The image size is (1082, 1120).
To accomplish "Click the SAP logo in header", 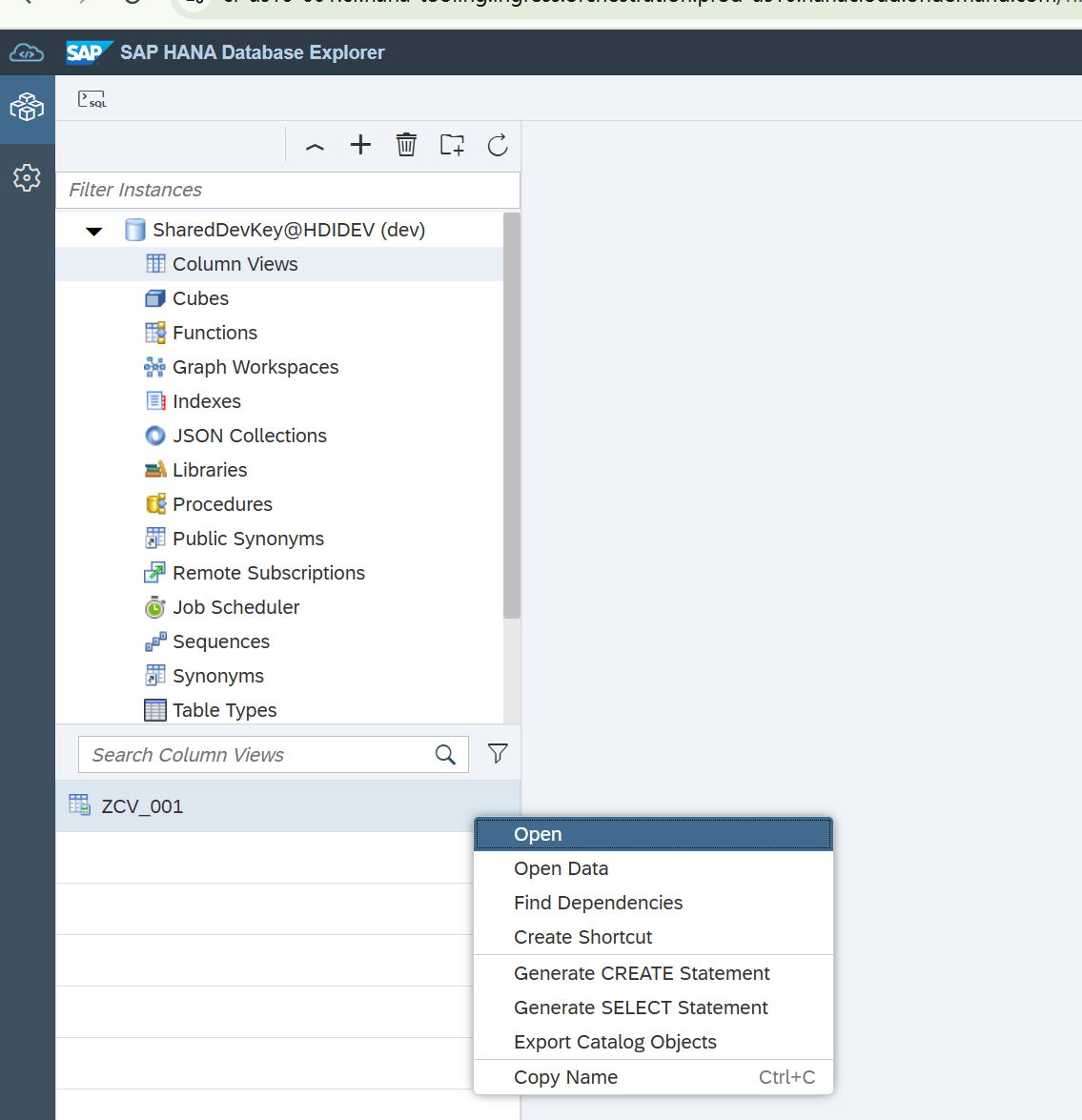I will [89, 52].
